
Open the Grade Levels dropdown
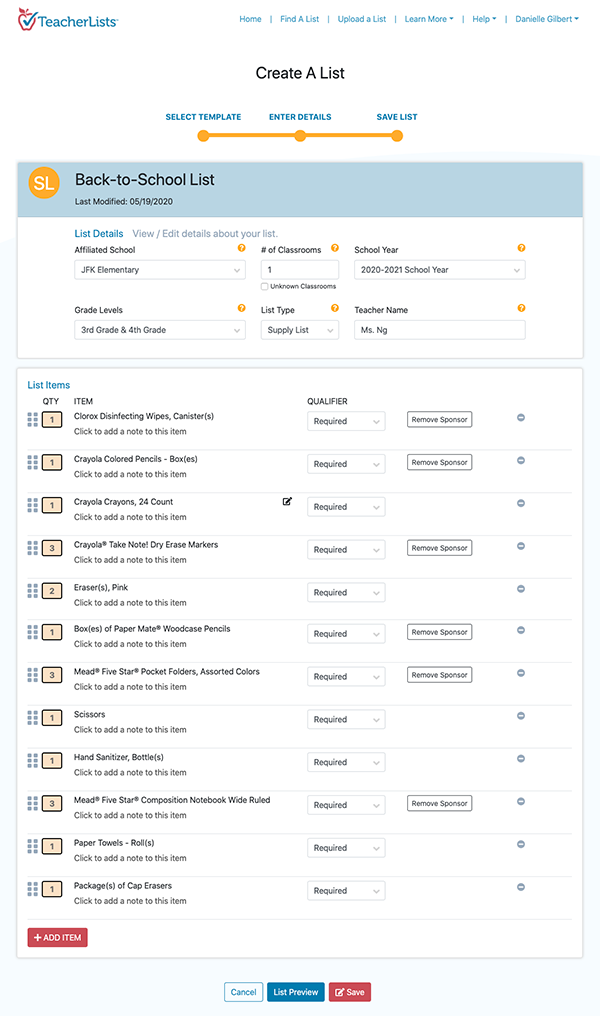click(160, 330)
